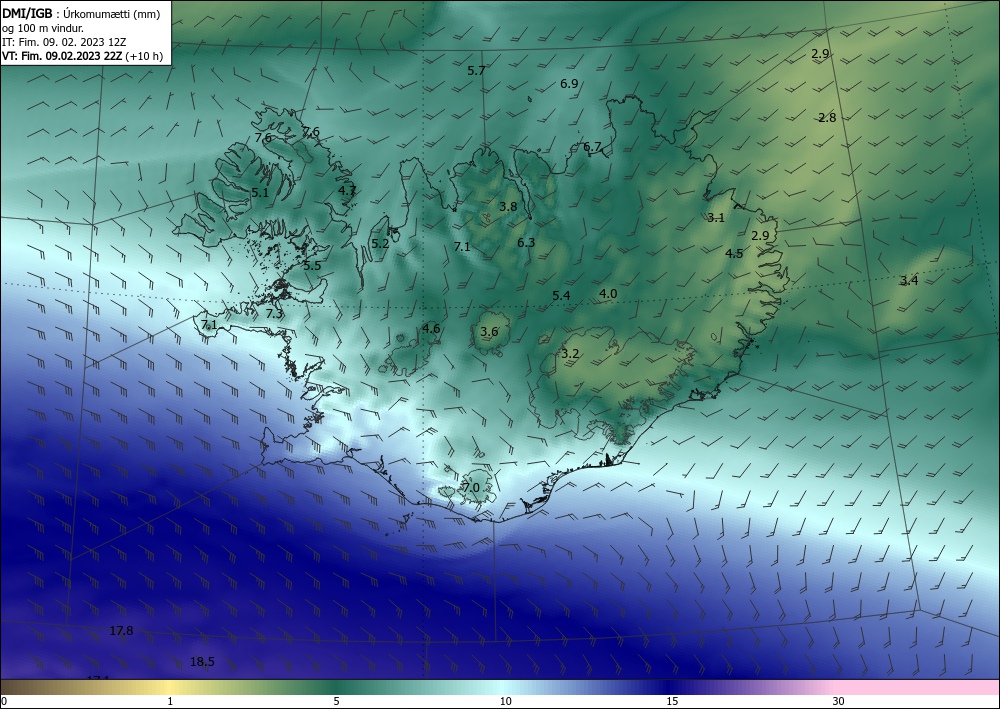
Task: Click the 10 label on the color scale
Action: [506, 701]
